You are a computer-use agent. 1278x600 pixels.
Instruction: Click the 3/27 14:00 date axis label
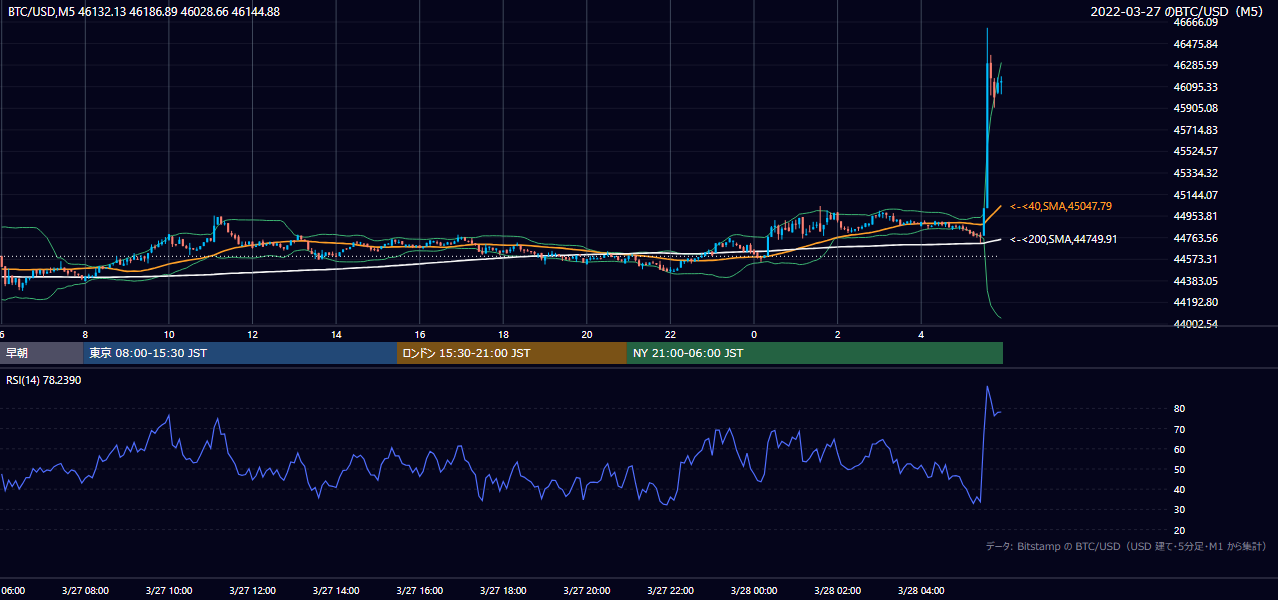(336, 591)
